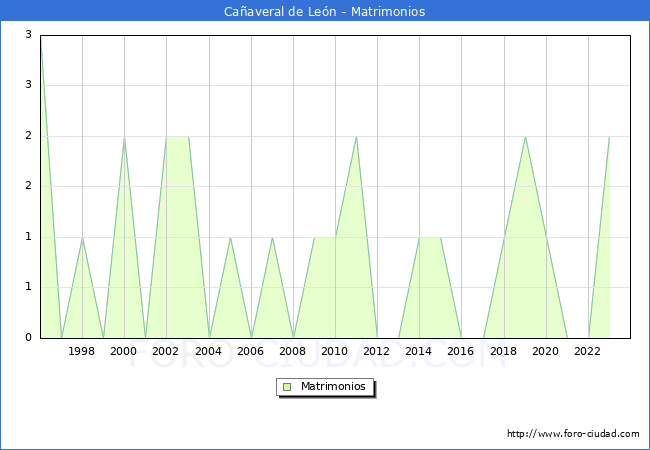Select the 1998 x-axis label
The width and height of the screenshot is (650, 450).
coord(82,351)
